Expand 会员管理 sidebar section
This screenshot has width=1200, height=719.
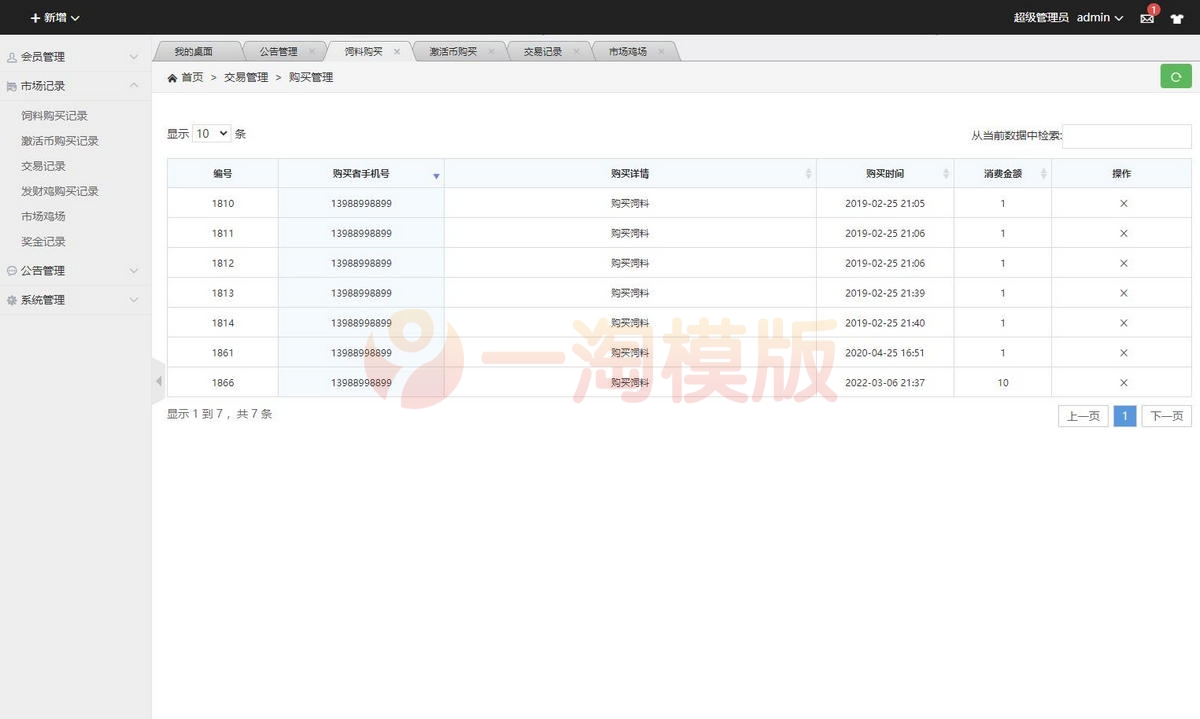75,57
